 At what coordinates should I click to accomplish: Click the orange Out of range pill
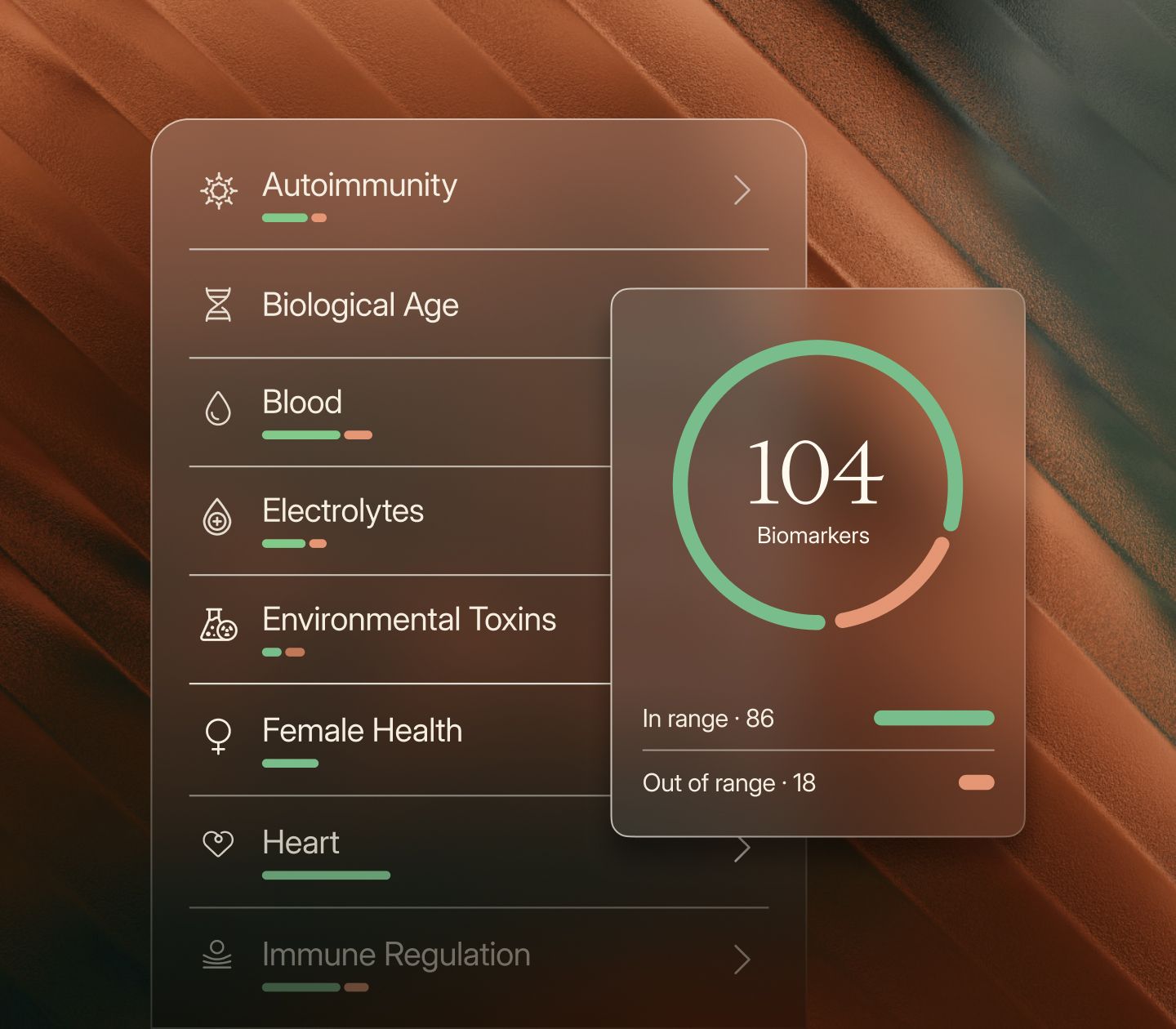click(977, 783)
